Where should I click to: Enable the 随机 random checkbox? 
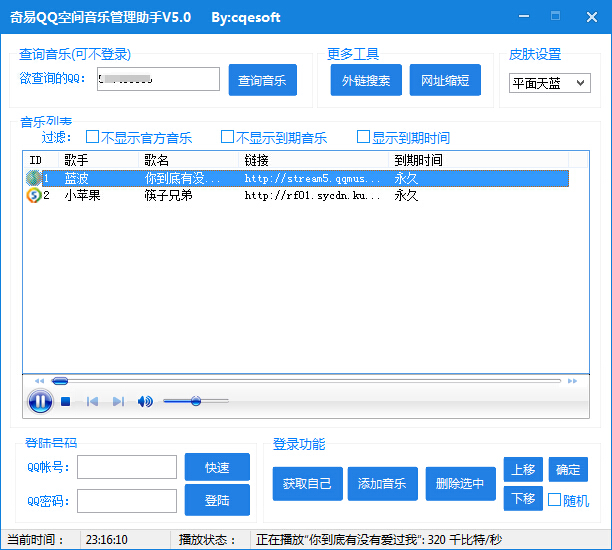coord(555,500)
